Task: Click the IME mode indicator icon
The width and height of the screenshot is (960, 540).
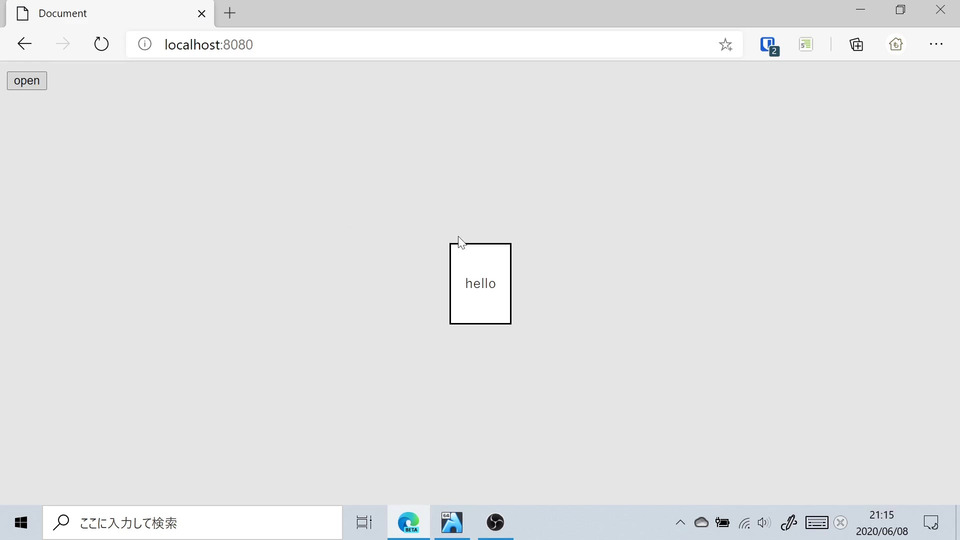Action: click(841, 523)
